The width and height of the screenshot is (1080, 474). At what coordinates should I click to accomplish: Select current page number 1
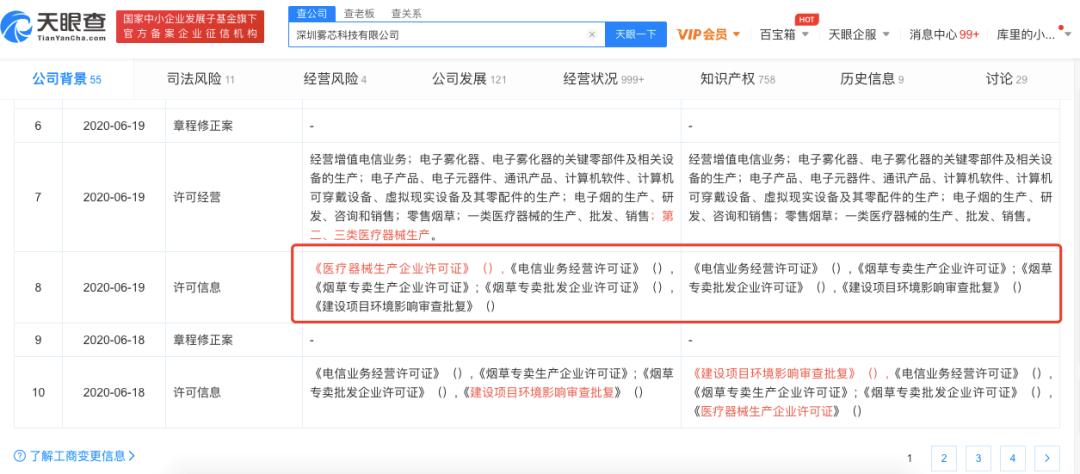910,458
